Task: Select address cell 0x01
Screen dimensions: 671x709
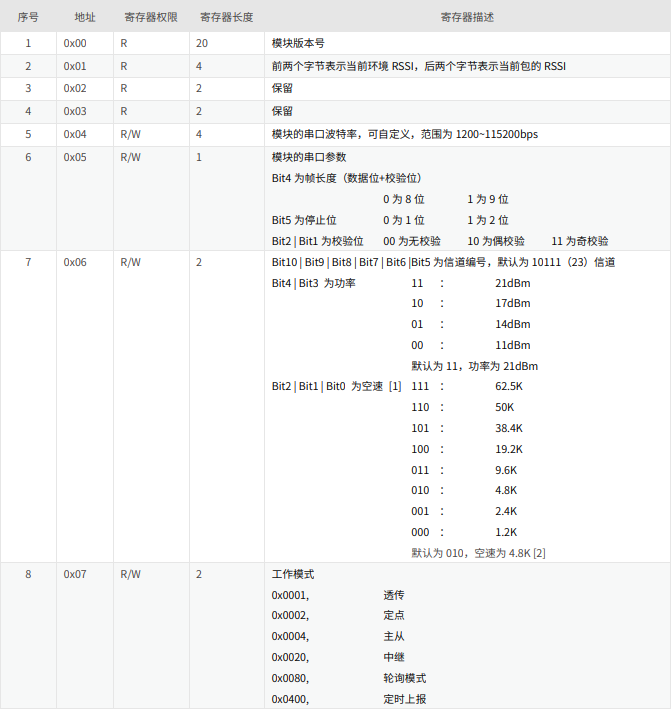Action: [x=75, y=66]
